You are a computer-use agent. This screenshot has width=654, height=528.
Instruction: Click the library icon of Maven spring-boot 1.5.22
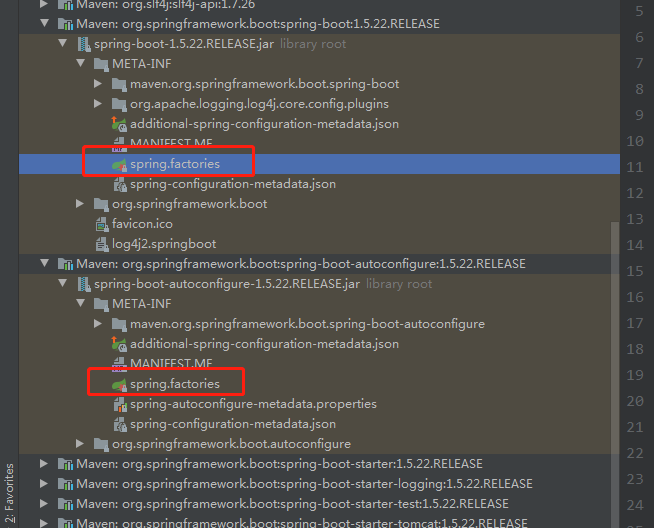(65, 24)
